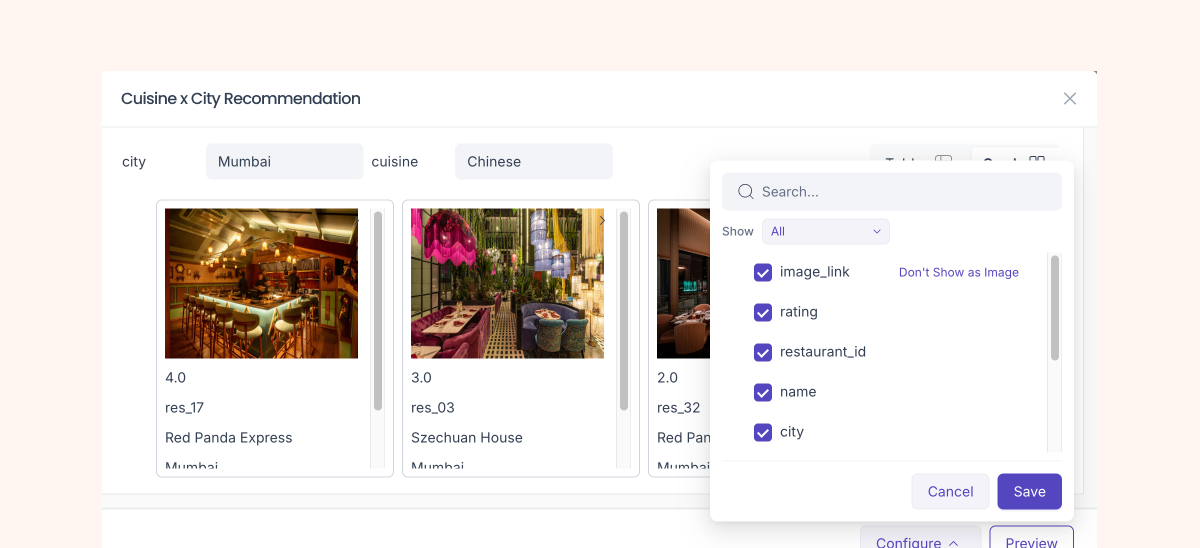Screen dimensions: 1200x548
Task: Click the Preview button
Action: pyautogui.click(x=1031, y=541)
